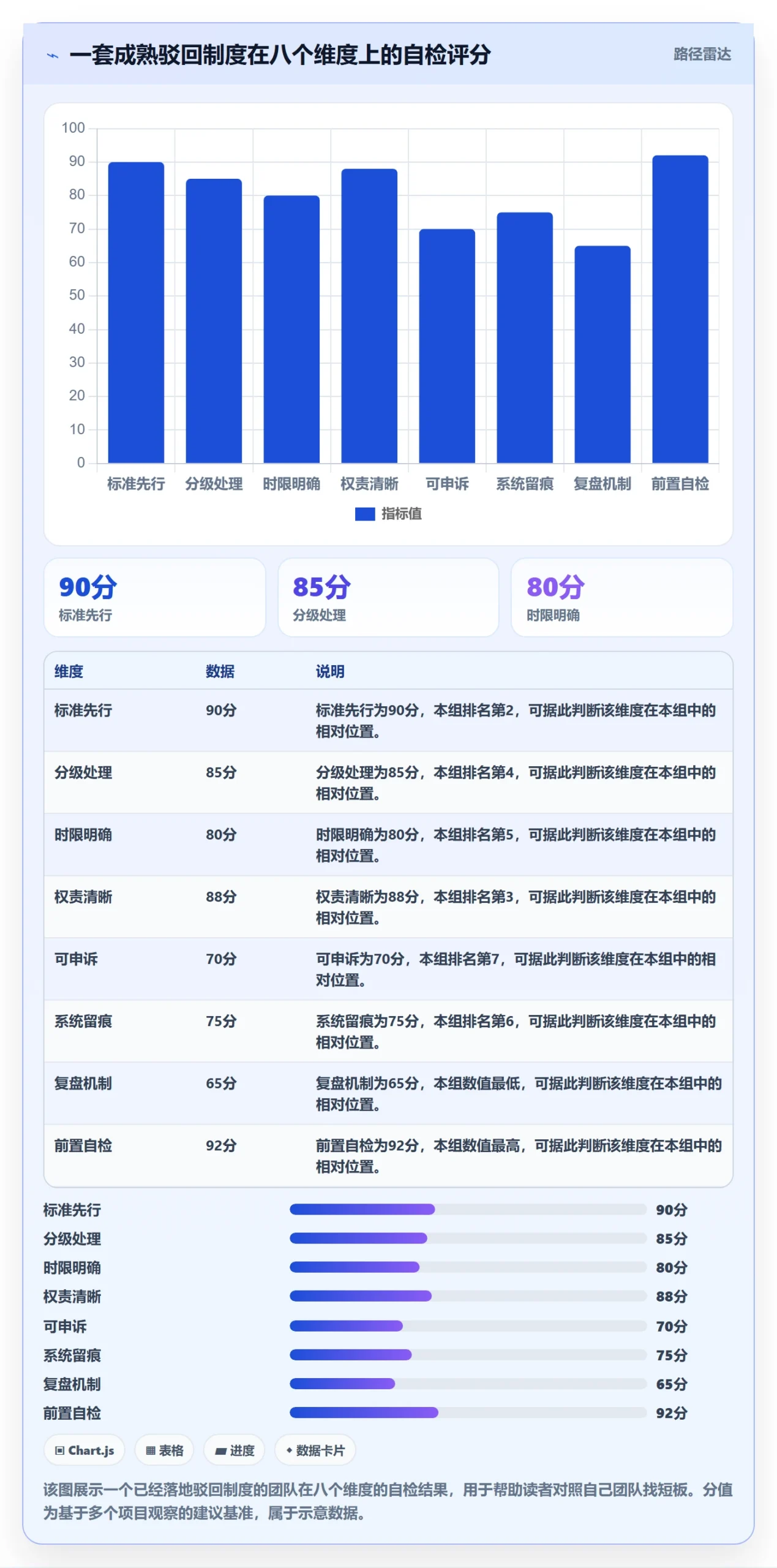Click the 系统留痕 bar in the chart
Image resolution: width=777 pixels, height=1568 pixels.
[525, 337]
